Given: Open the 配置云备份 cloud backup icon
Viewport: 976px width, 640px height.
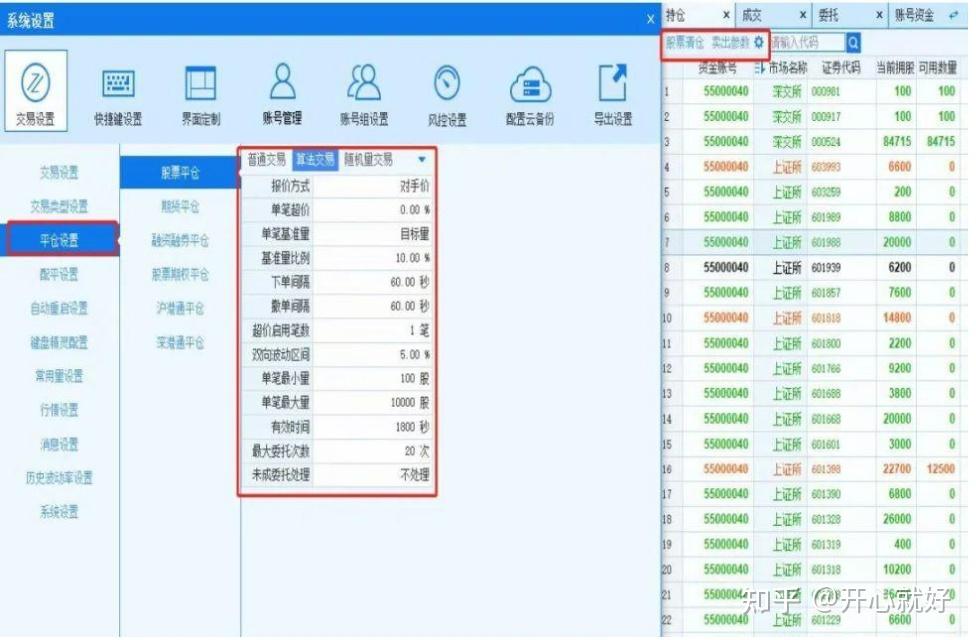Looking at the screenshot, I should point(530,90).
